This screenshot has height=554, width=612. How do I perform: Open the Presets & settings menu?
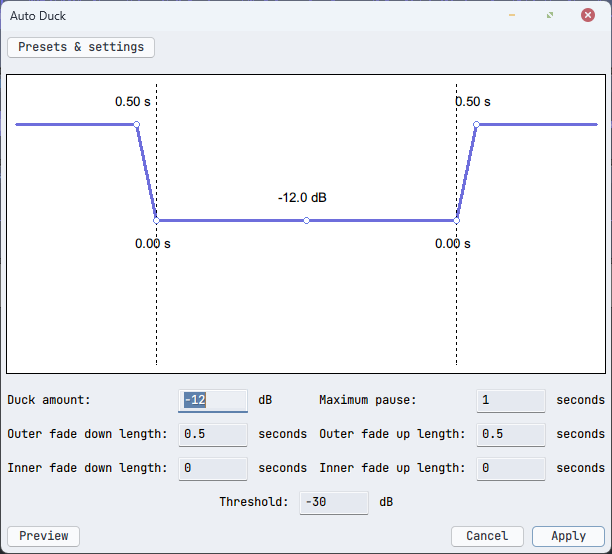coord(81,47)
